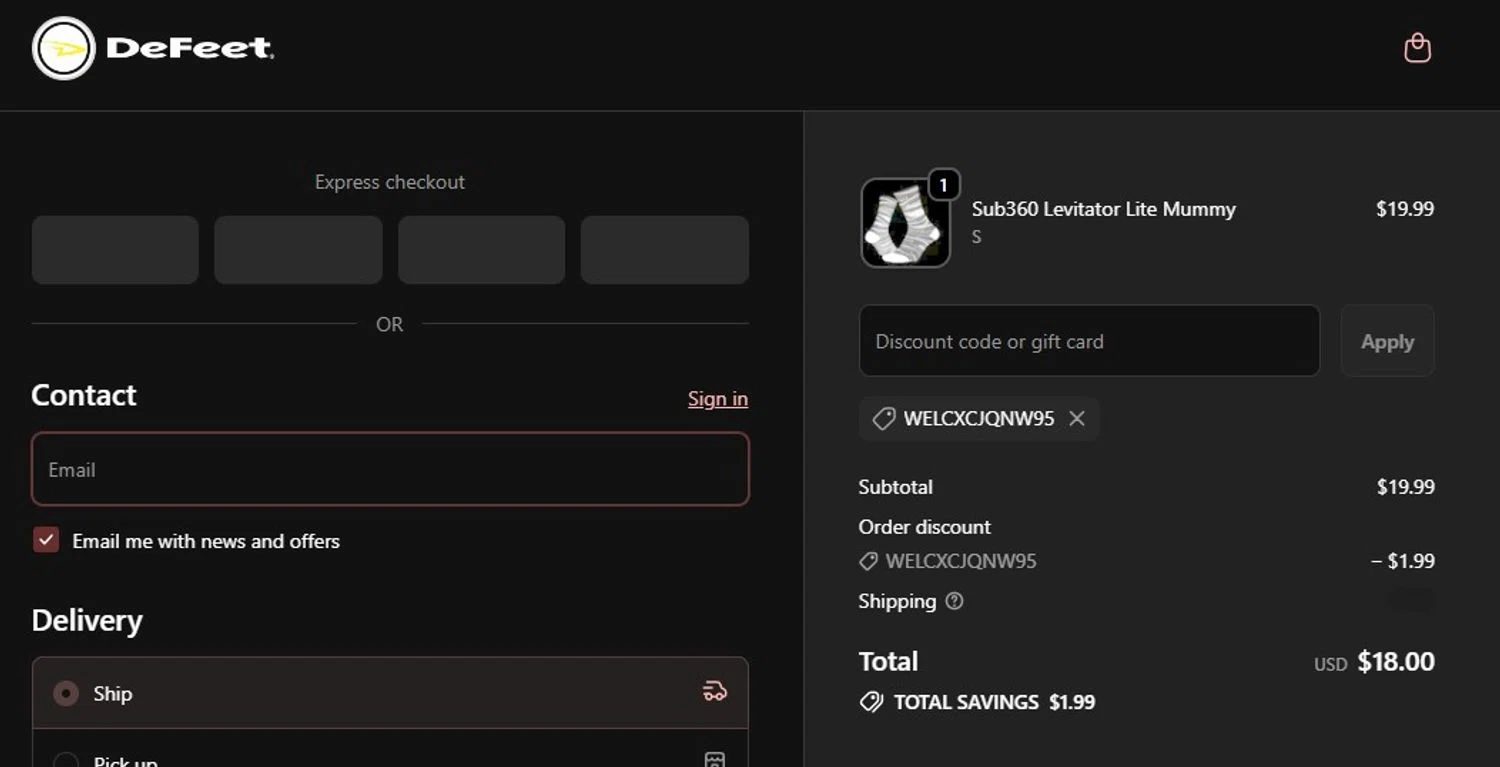The width and height of the screenshot is (1500, 767).
Task: Click the DeFeet logo
Action: [x=153, y=48]
